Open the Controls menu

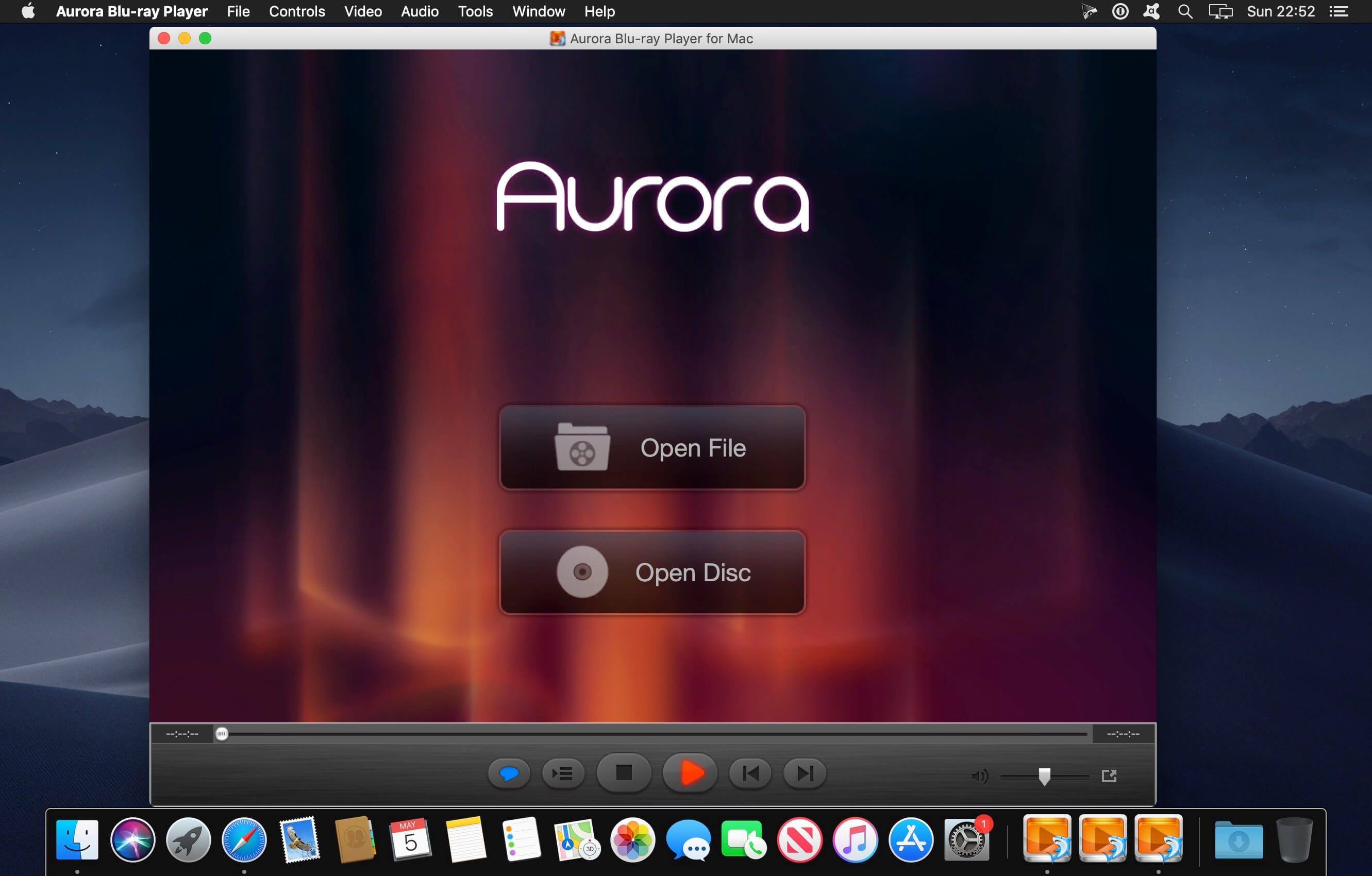[297, 11]
